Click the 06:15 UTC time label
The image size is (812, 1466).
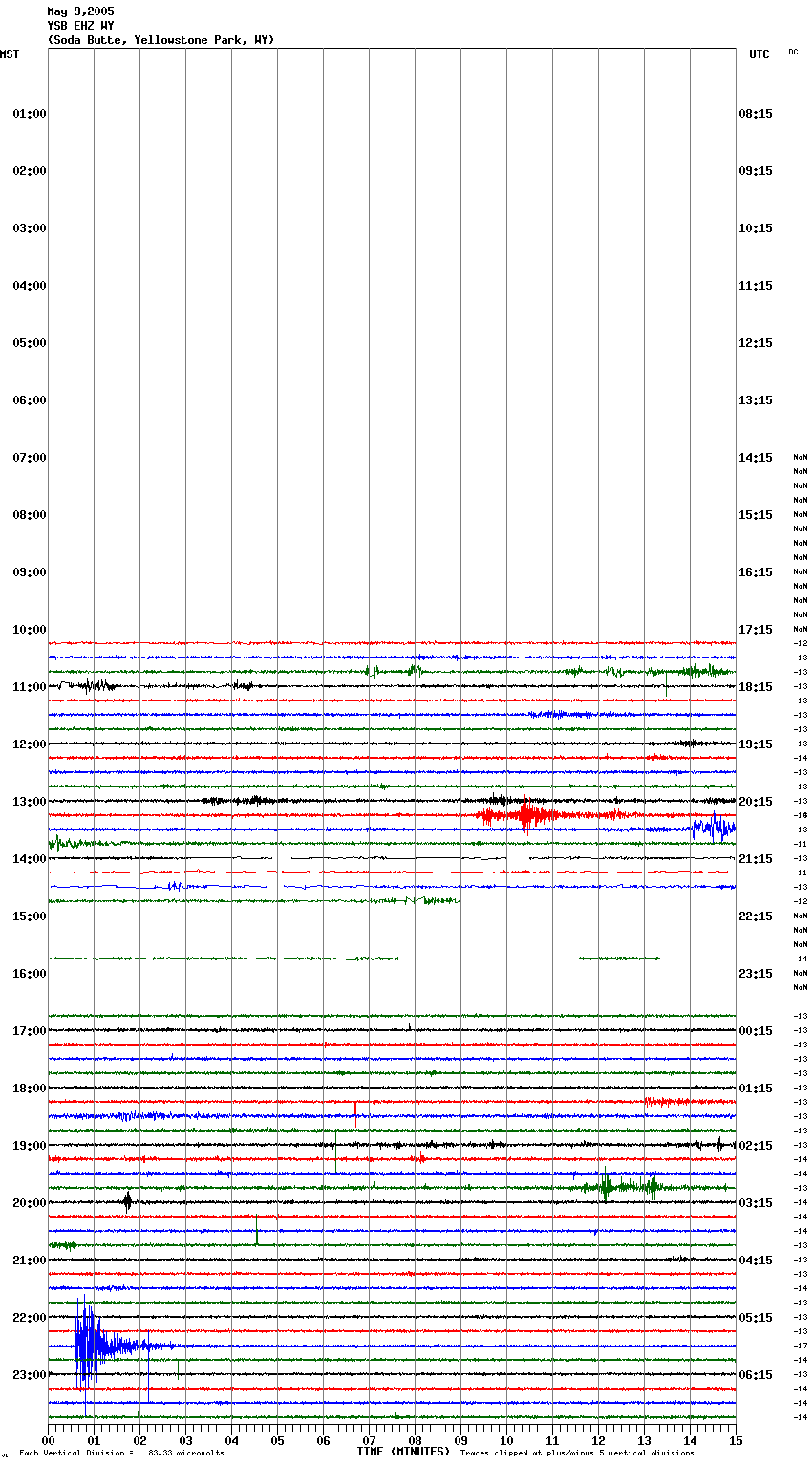tap(756, 1375)
